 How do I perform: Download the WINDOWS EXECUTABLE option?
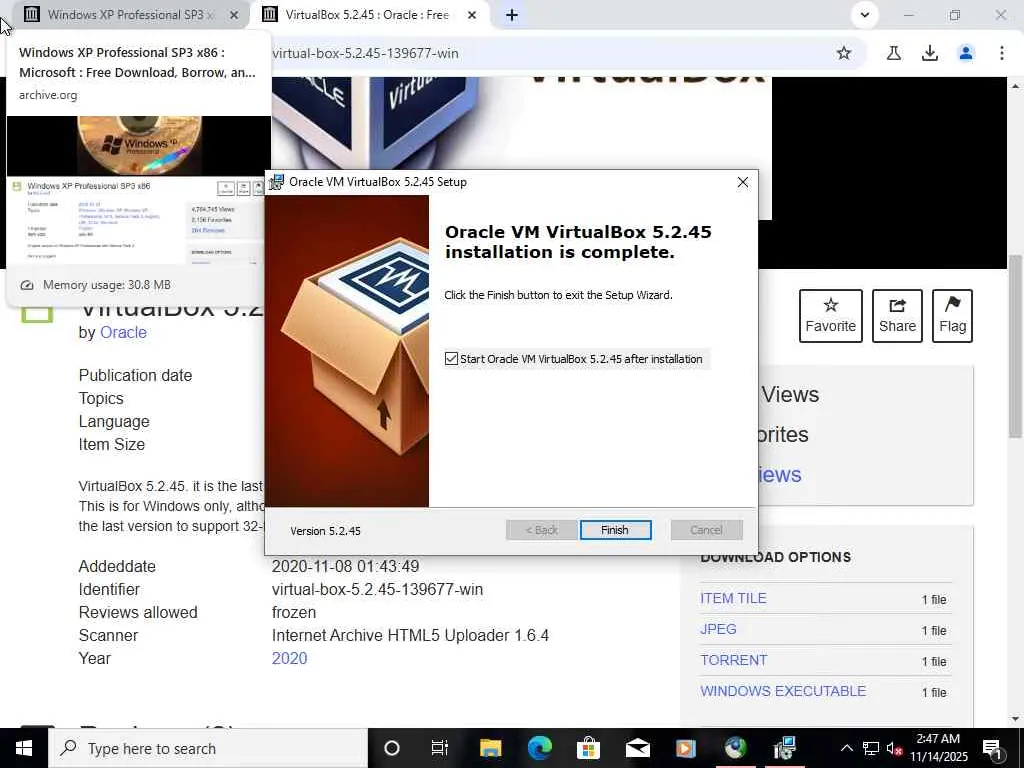click(783, 691)
